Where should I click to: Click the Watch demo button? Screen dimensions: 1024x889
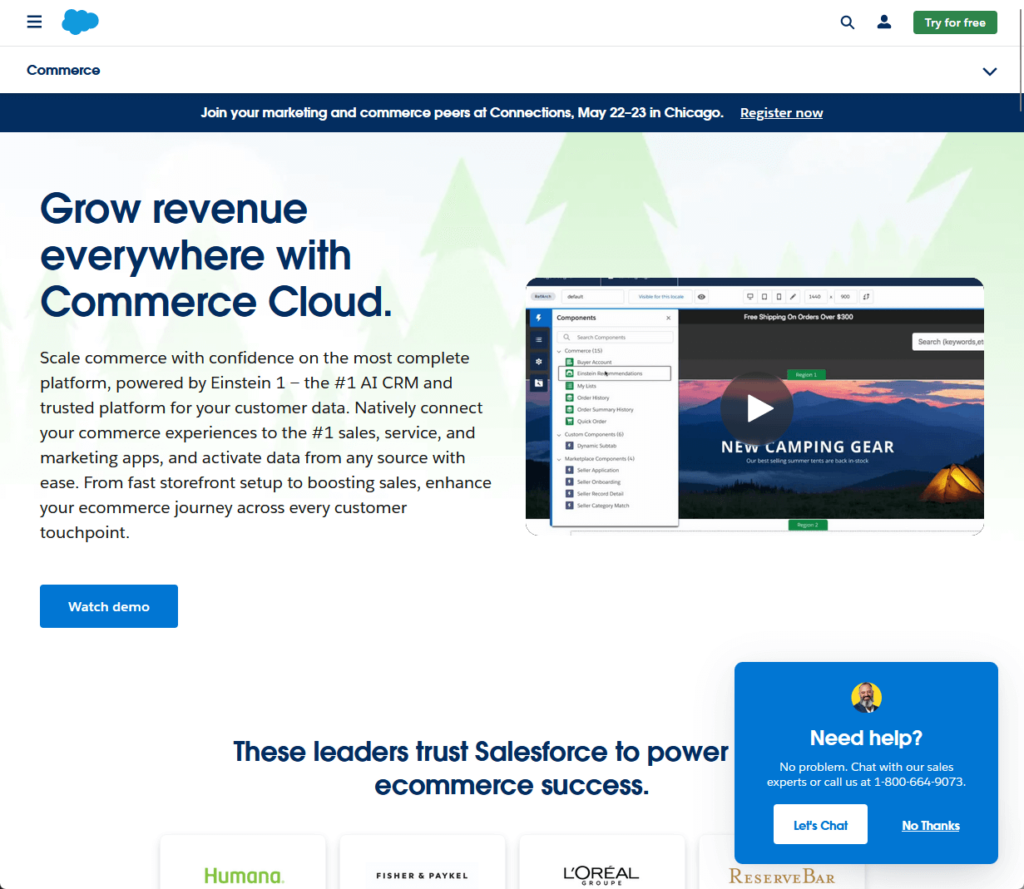(108, 606)
